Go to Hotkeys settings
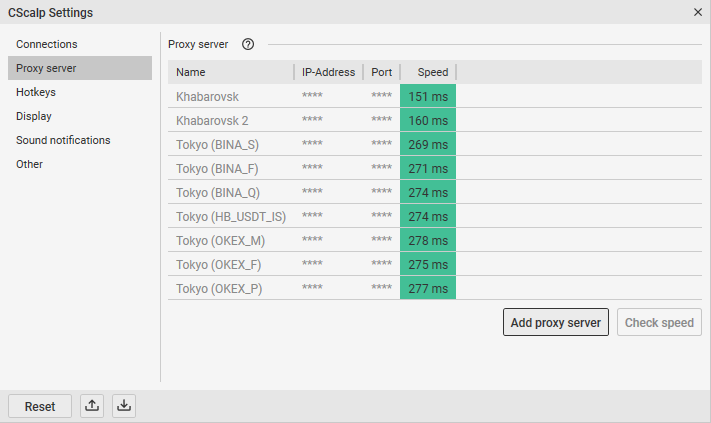The width and height of the screenshot is (711, 423). [x=36, y=92]
